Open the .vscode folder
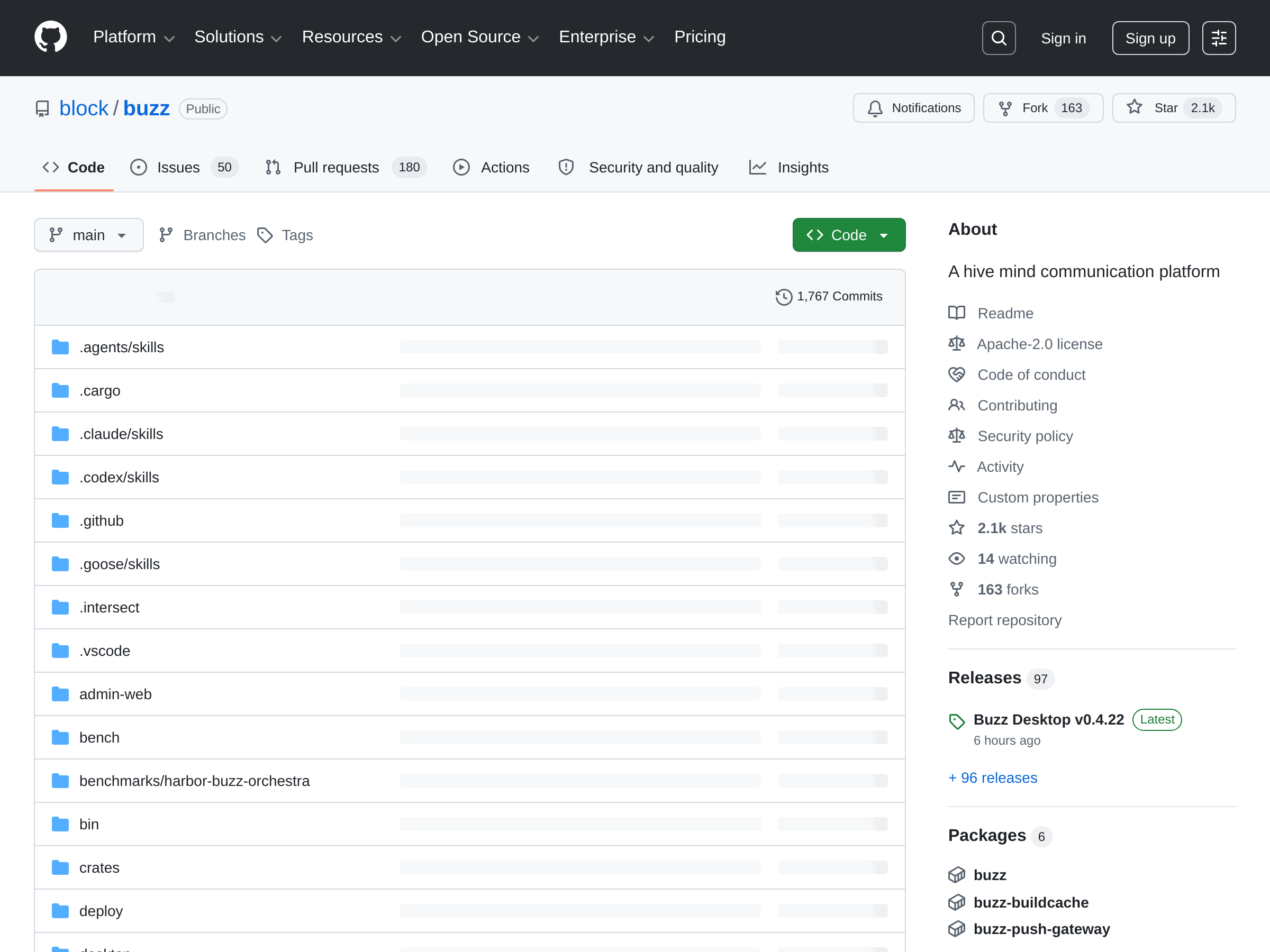Screen dimensions: 1270x952 [104, 650]
